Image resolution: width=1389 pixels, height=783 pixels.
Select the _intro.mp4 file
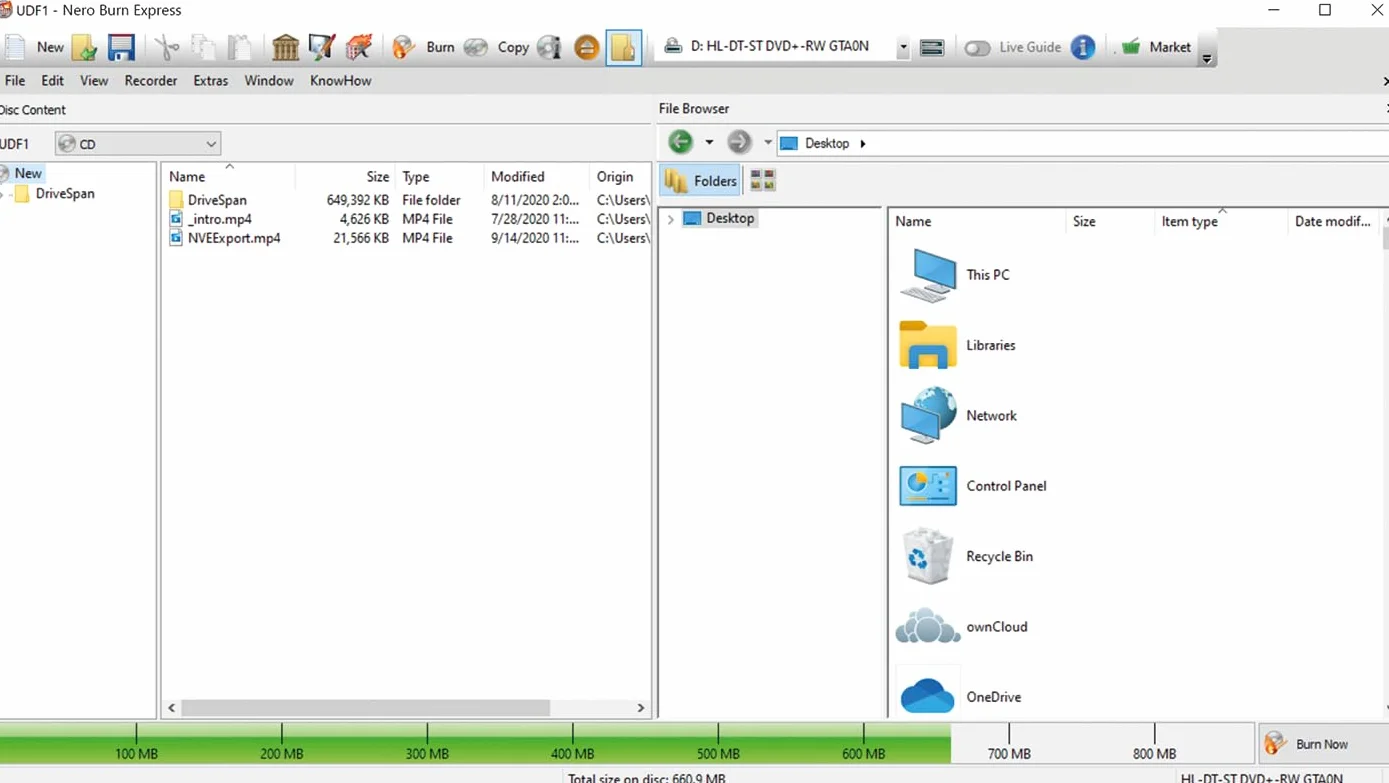click(x=220, y=219)
